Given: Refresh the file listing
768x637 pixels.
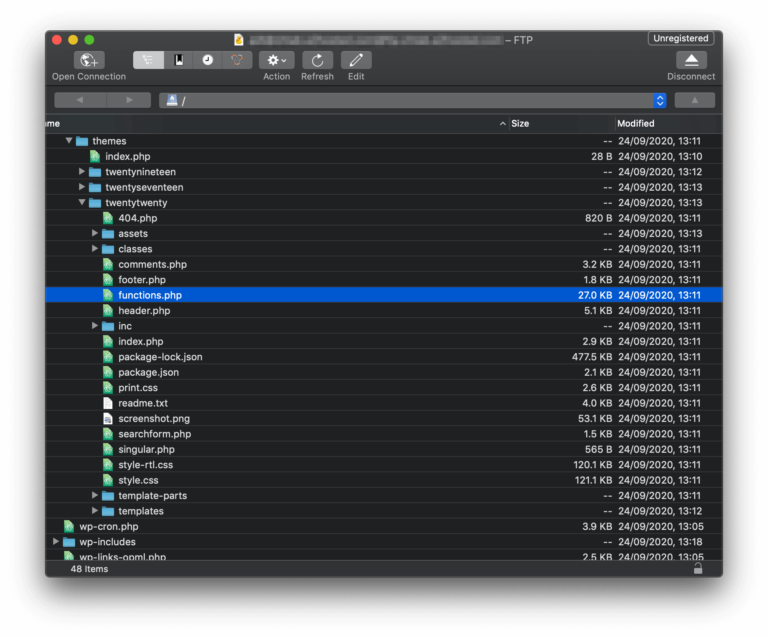Looking at the screenshot, I should click(x=317, y=60).
